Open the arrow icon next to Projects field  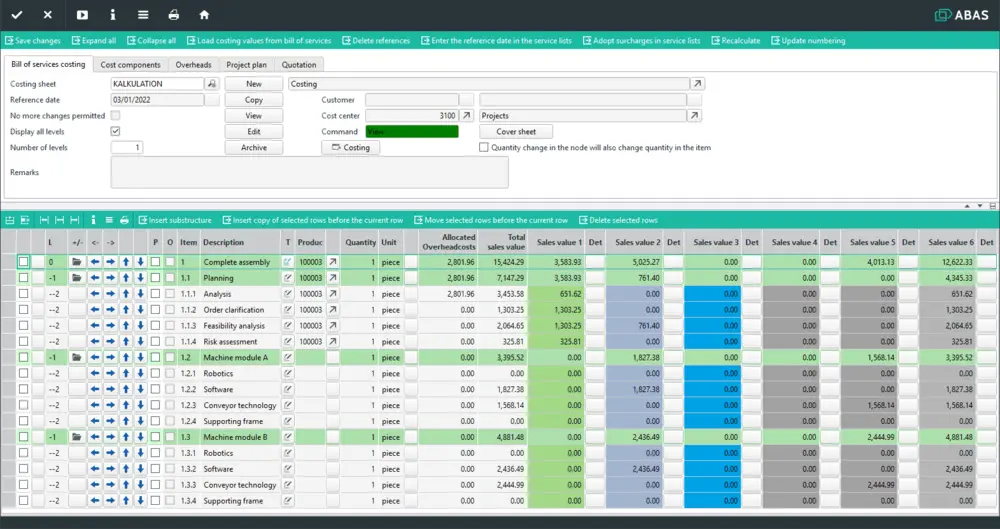695,115
